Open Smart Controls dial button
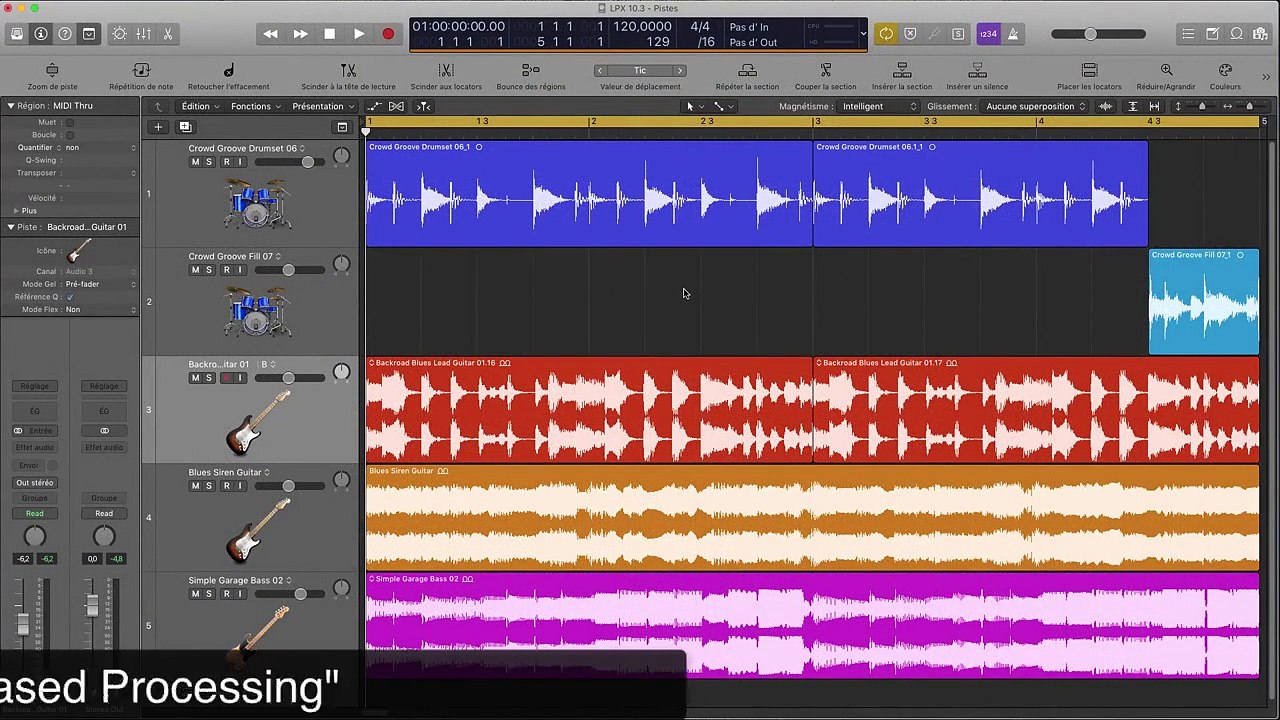 120,34
